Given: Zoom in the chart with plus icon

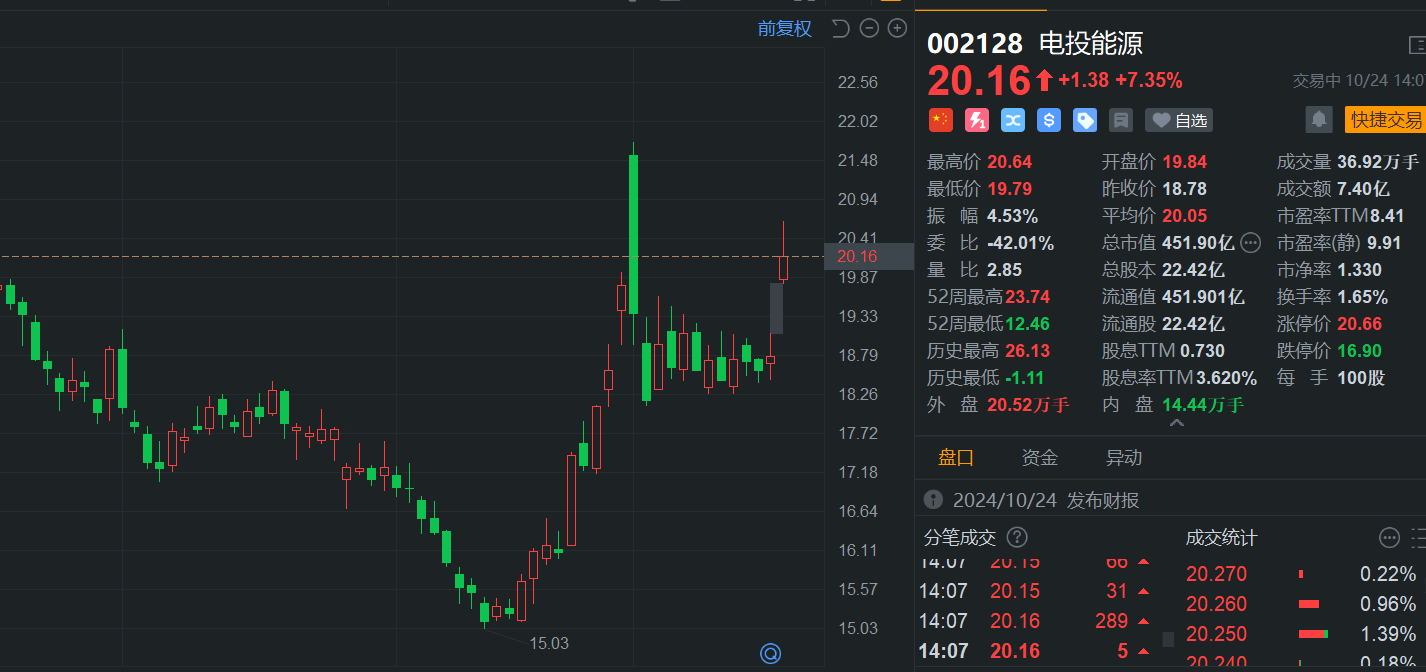Looking at the screenshot, I should [897, 28].
